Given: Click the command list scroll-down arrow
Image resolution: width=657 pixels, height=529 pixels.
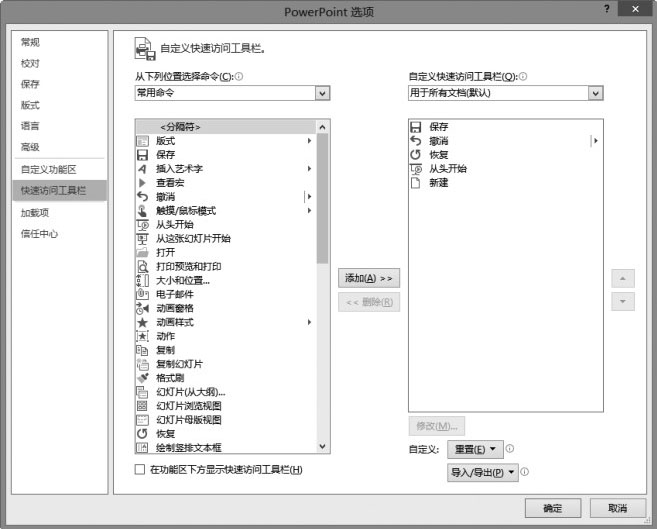Looking at the screenshot, I should pos(322,446).
